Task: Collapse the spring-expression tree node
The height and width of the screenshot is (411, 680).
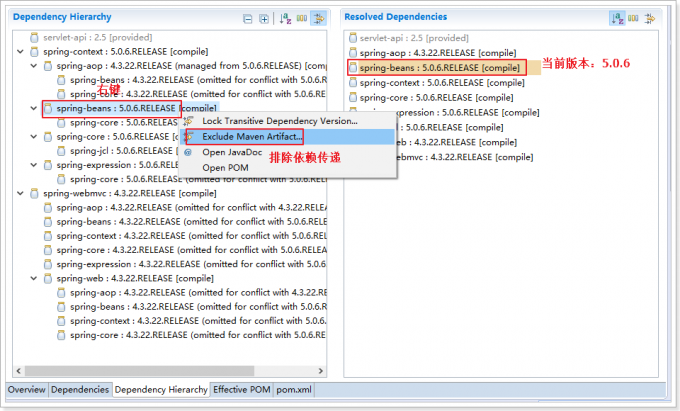Action: click(x=35, y=165)
